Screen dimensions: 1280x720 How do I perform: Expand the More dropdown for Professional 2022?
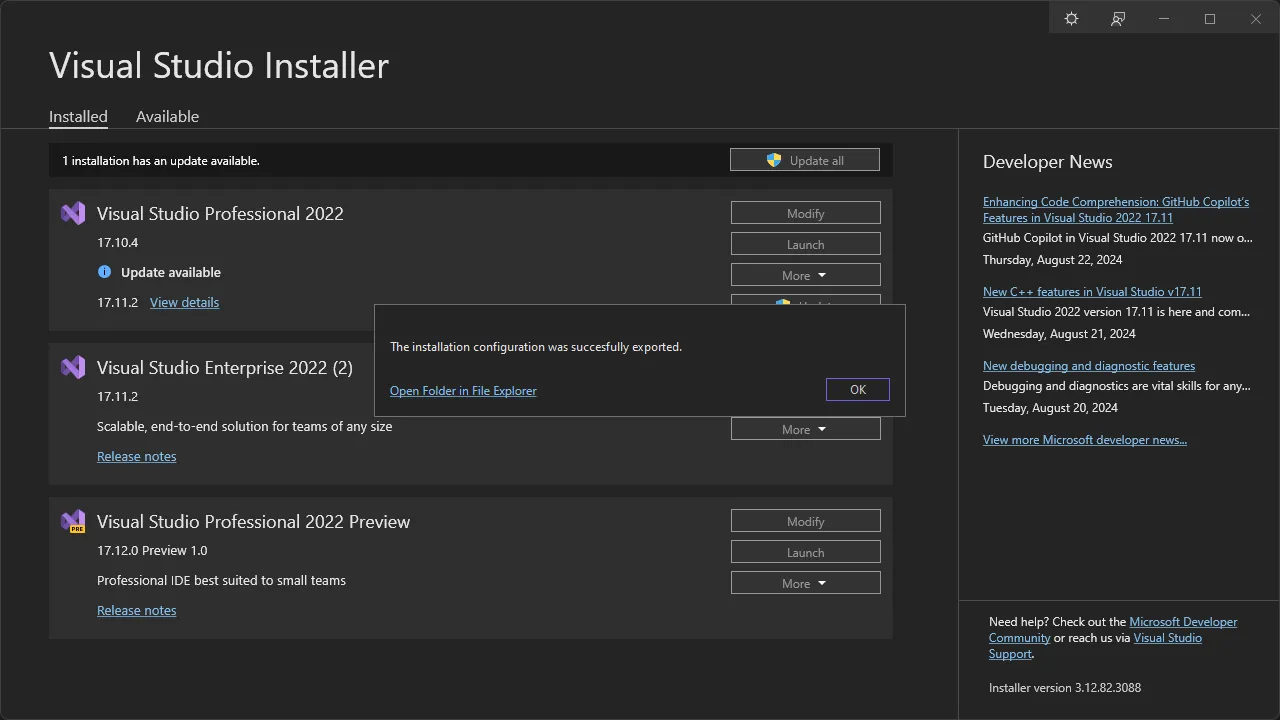tap(805, 274)
